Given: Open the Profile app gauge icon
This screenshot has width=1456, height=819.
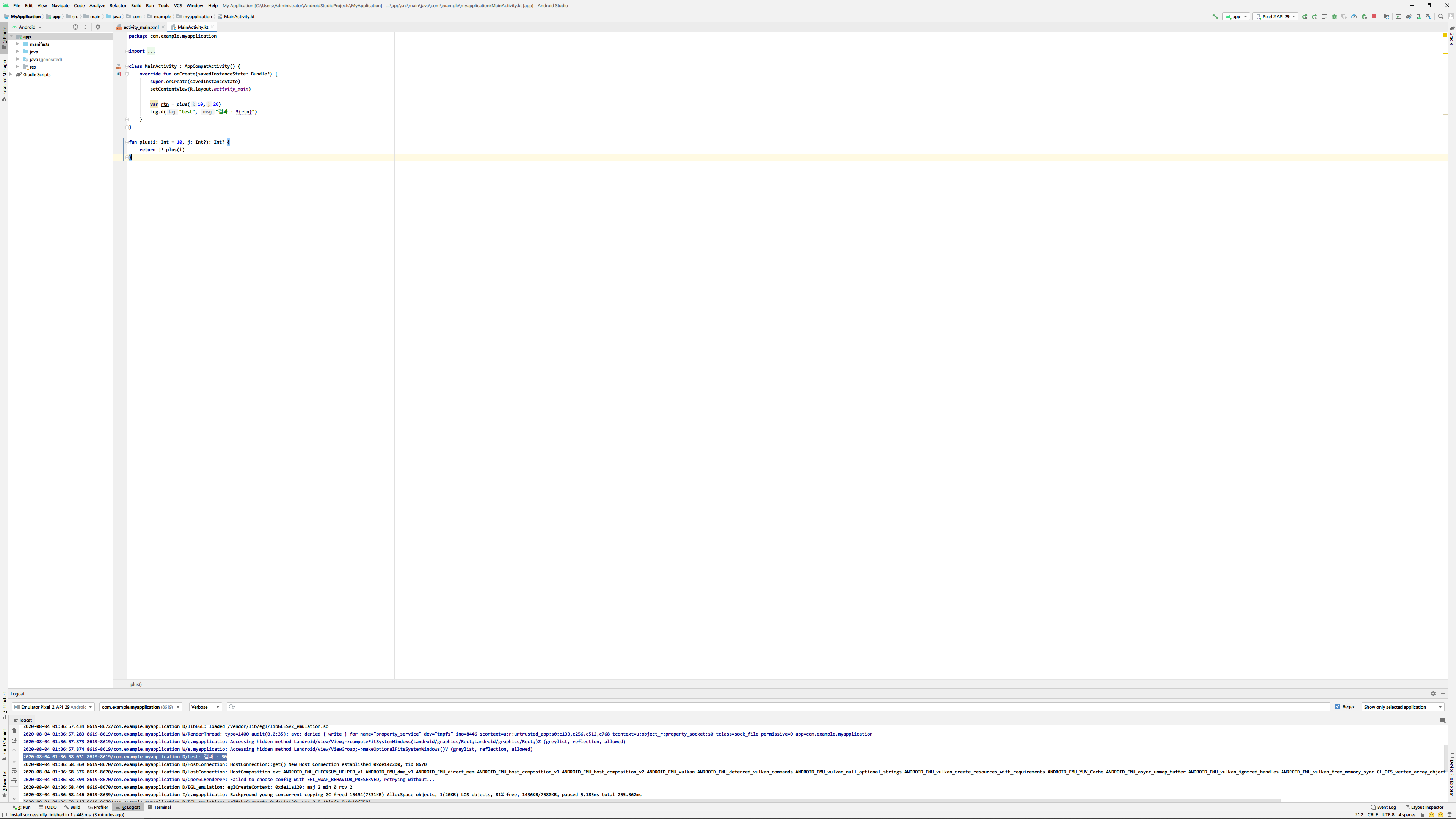Looking at the screenshot, I should [1354, 16].
